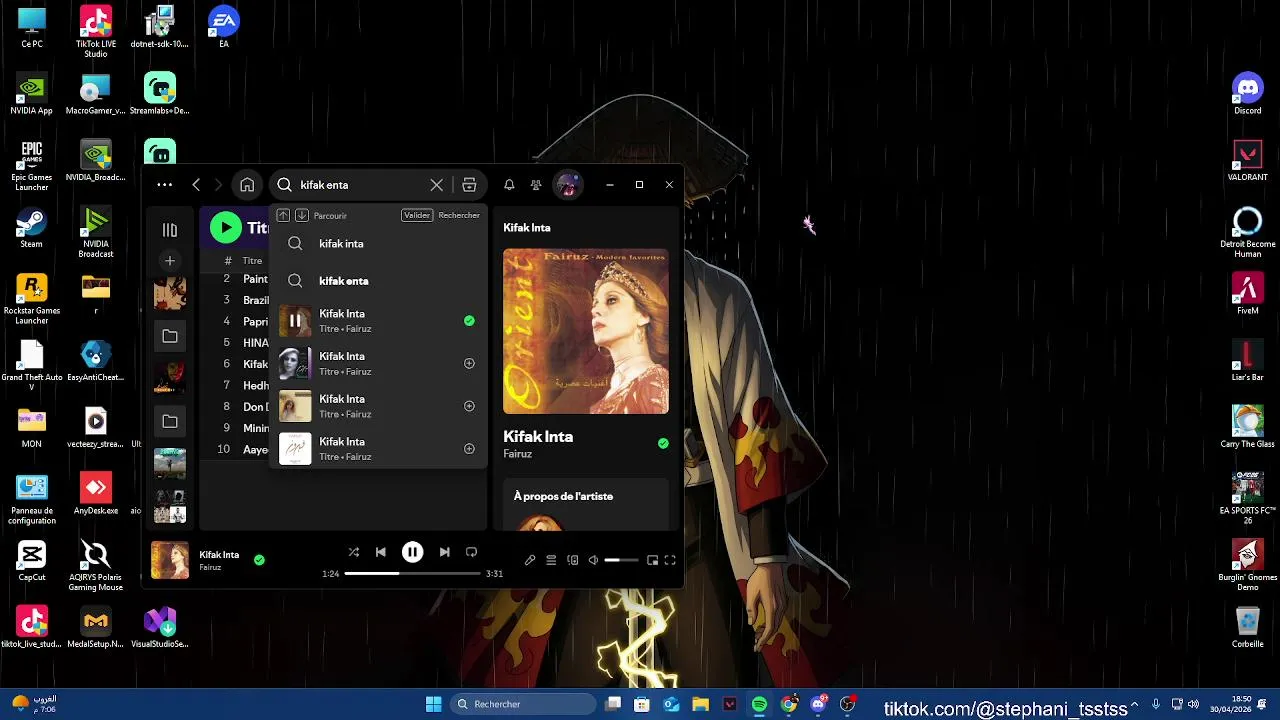Open artist "Fairuz" in the Now Playing panel

[x=518, y=454]
